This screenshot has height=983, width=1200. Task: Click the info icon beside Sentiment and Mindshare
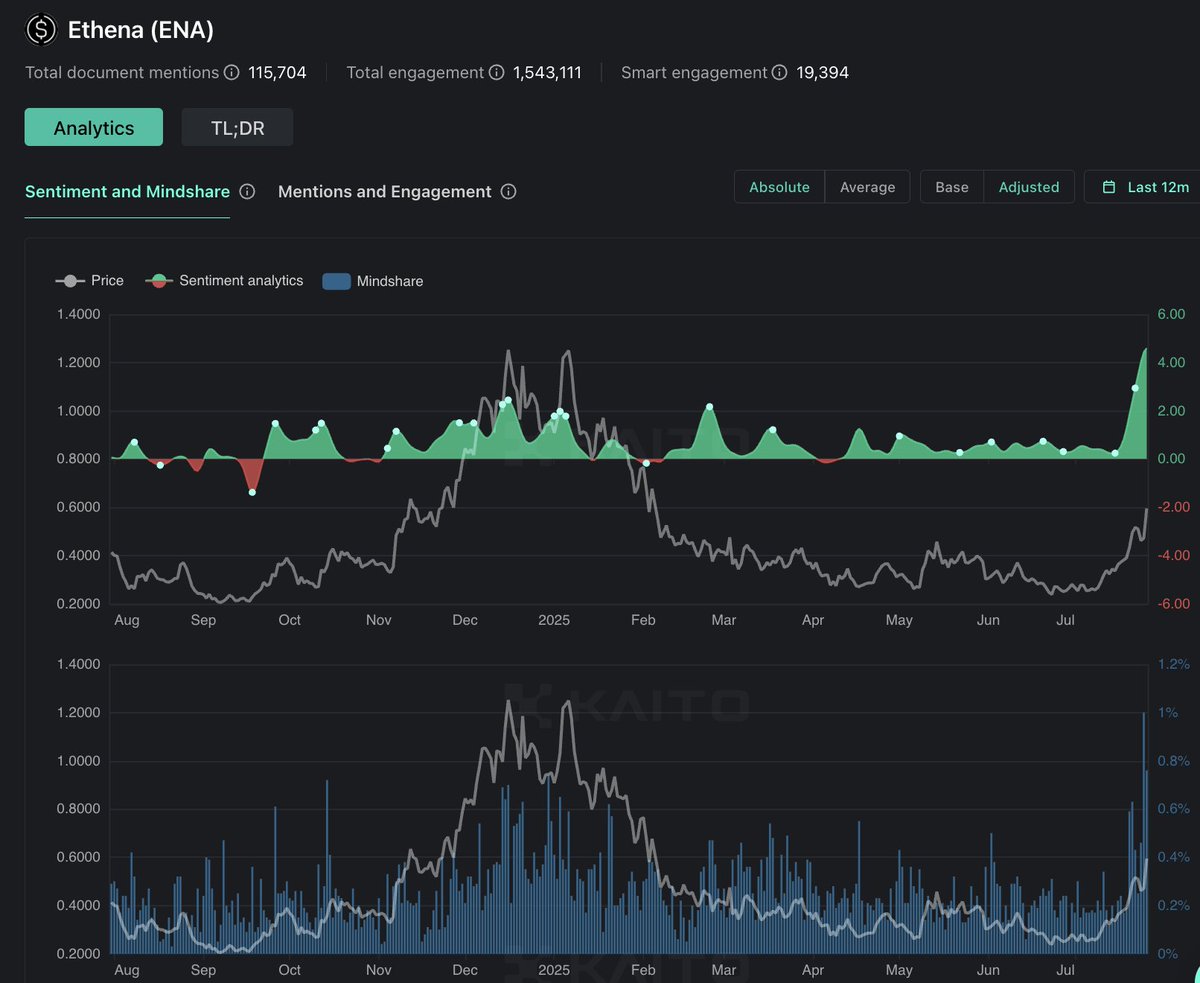(x=250, y=191)
